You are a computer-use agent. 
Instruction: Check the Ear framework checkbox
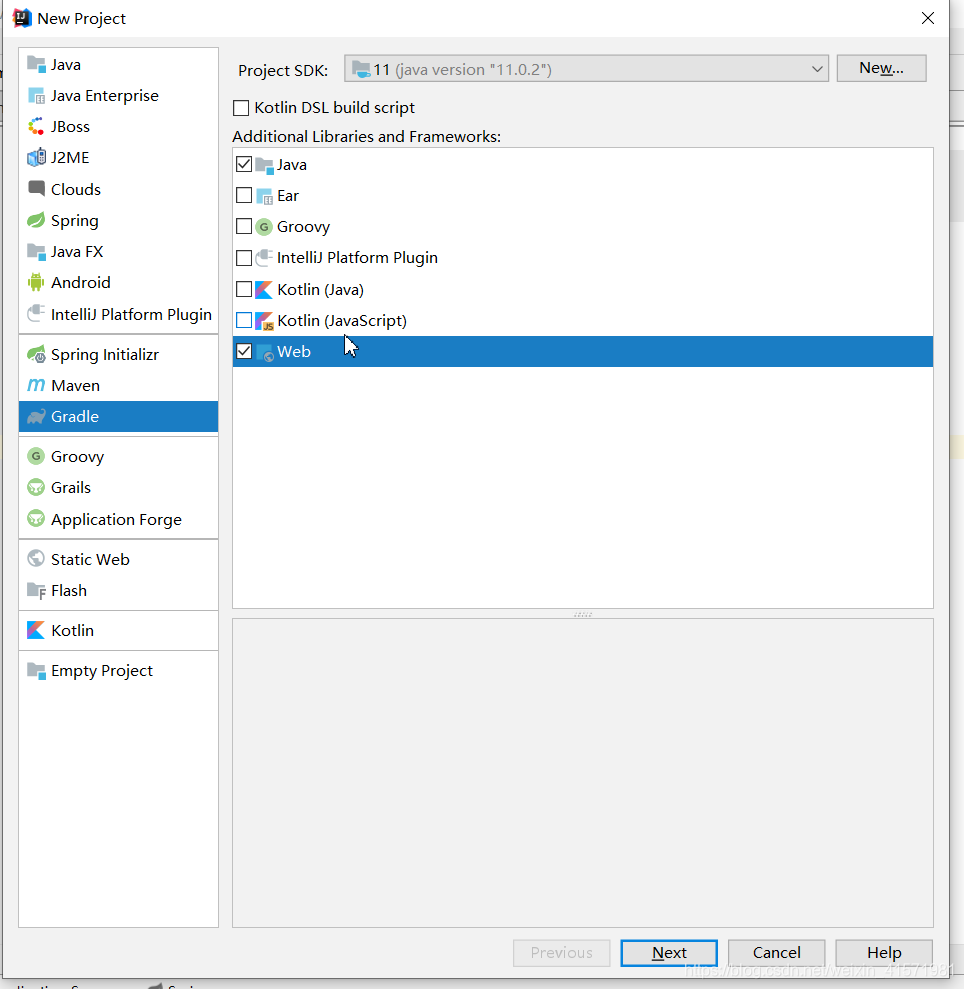point(244,196)
